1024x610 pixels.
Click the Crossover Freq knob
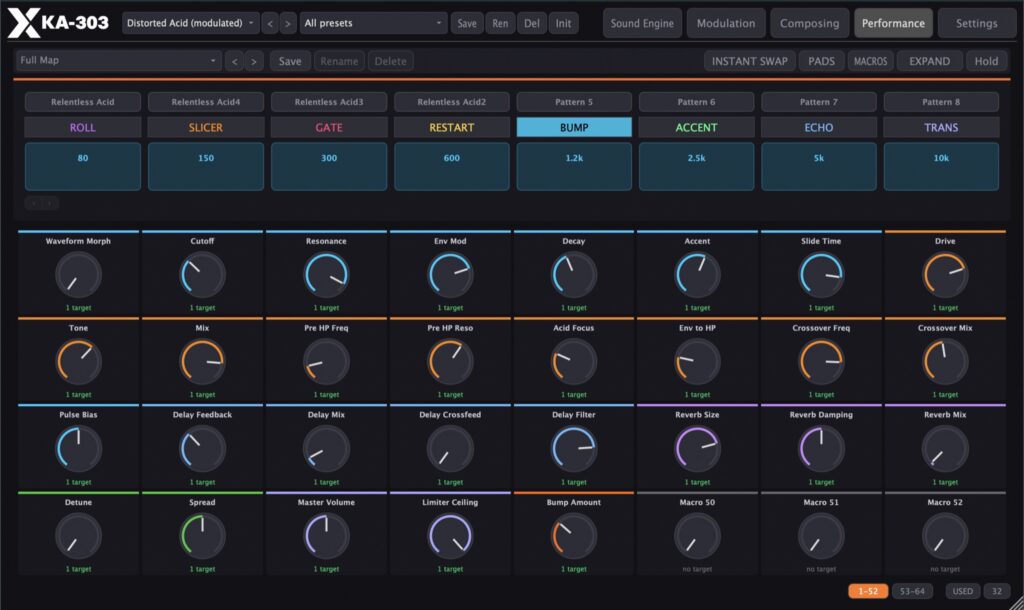pos(822,362)
